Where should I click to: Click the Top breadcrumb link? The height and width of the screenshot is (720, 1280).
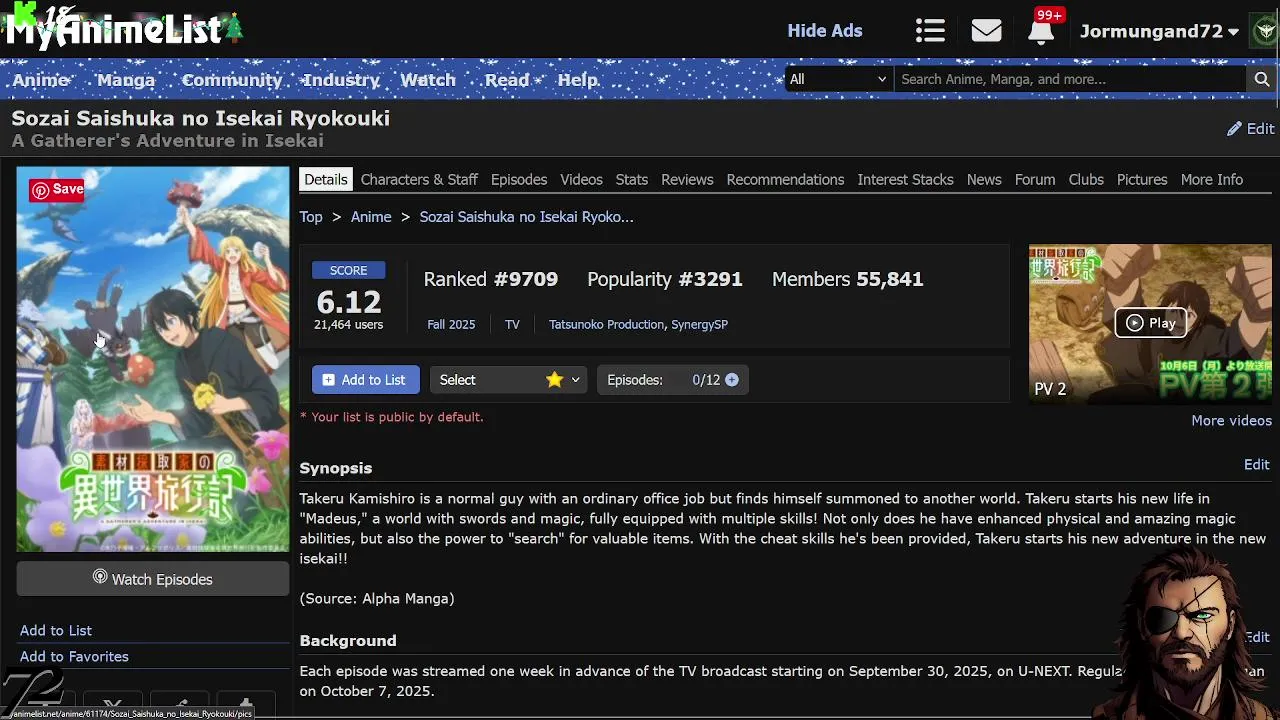311,217
